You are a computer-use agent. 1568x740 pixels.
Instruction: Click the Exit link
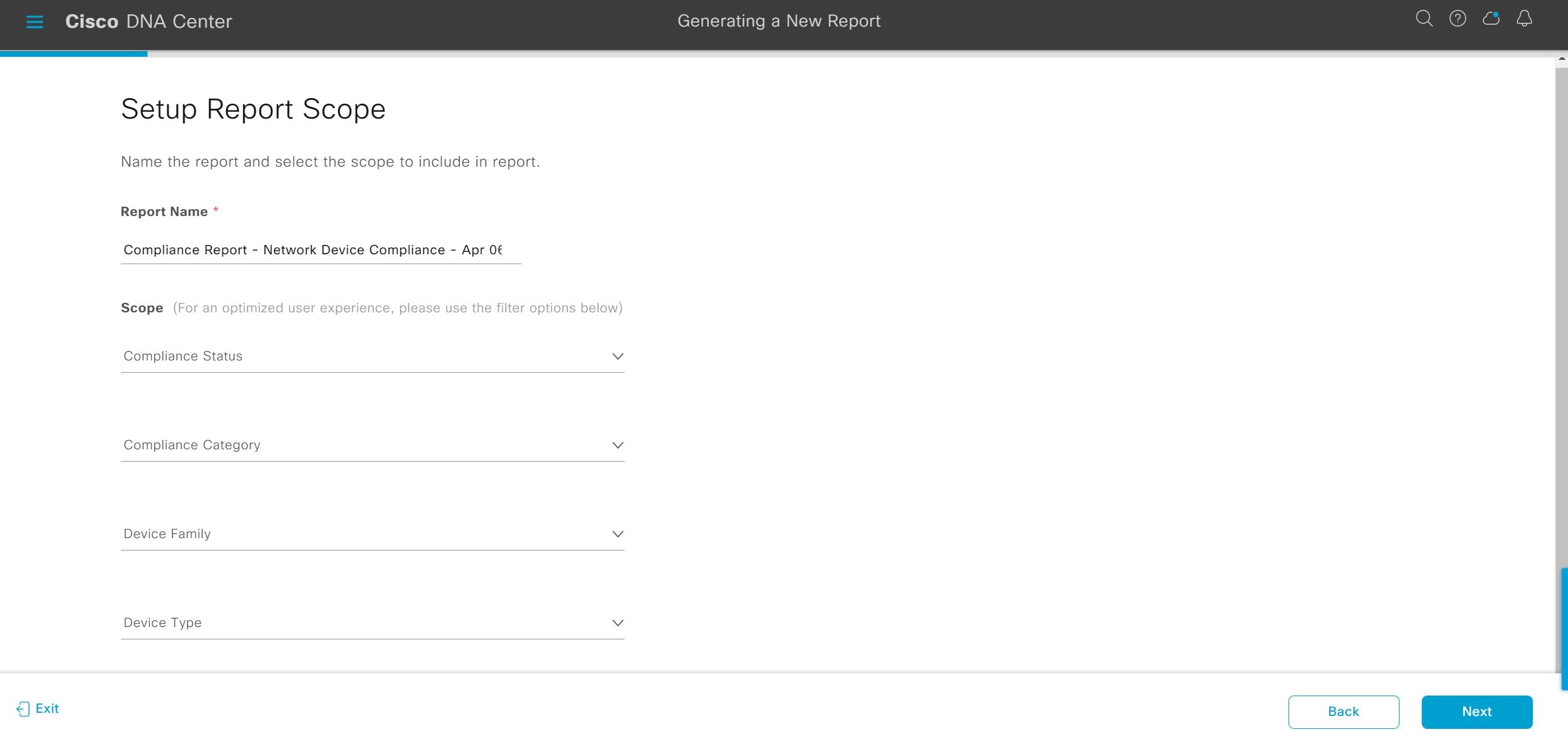point(47,709)
